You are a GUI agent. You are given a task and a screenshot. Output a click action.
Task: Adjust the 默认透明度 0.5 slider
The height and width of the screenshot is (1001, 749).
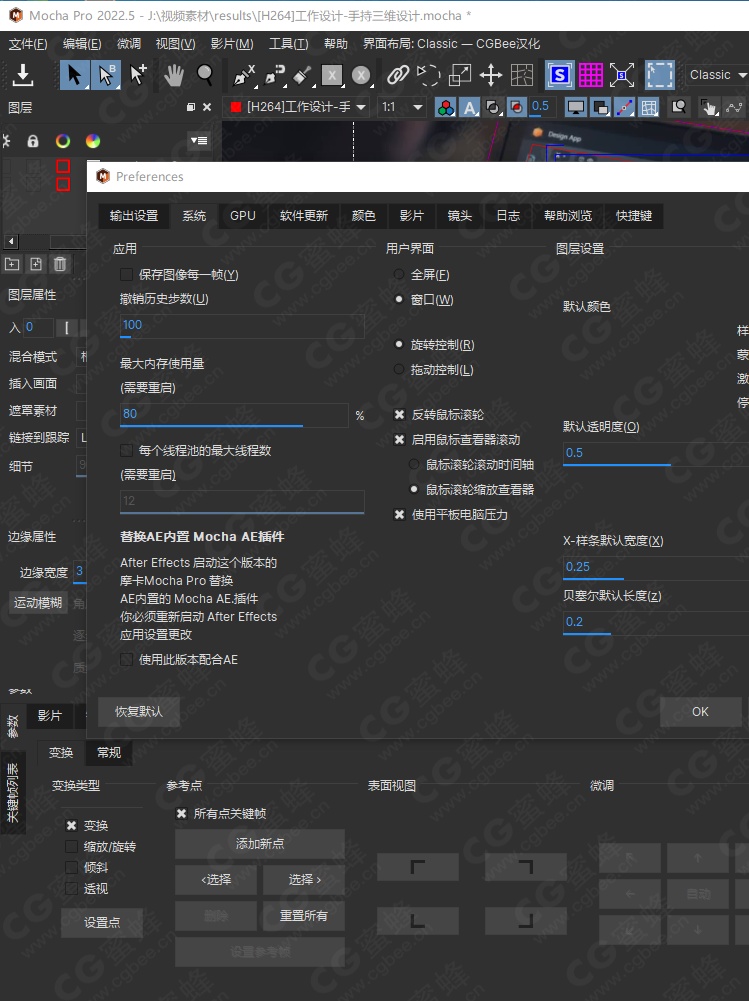point(656,453)
